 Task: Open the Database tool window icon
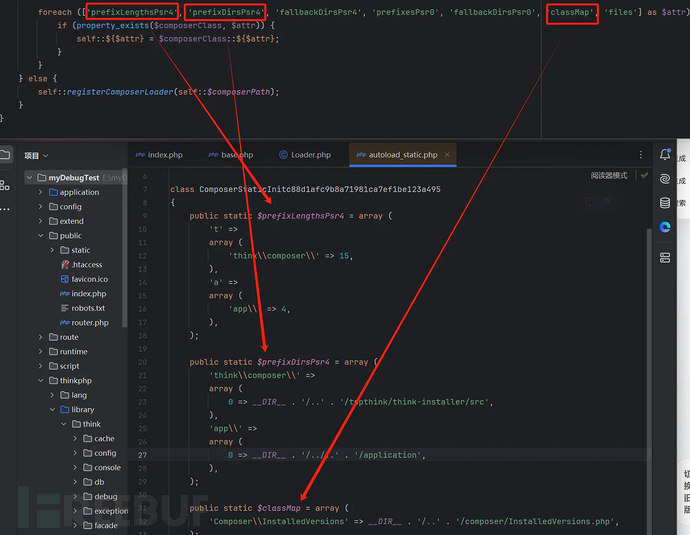click(665, 203)
